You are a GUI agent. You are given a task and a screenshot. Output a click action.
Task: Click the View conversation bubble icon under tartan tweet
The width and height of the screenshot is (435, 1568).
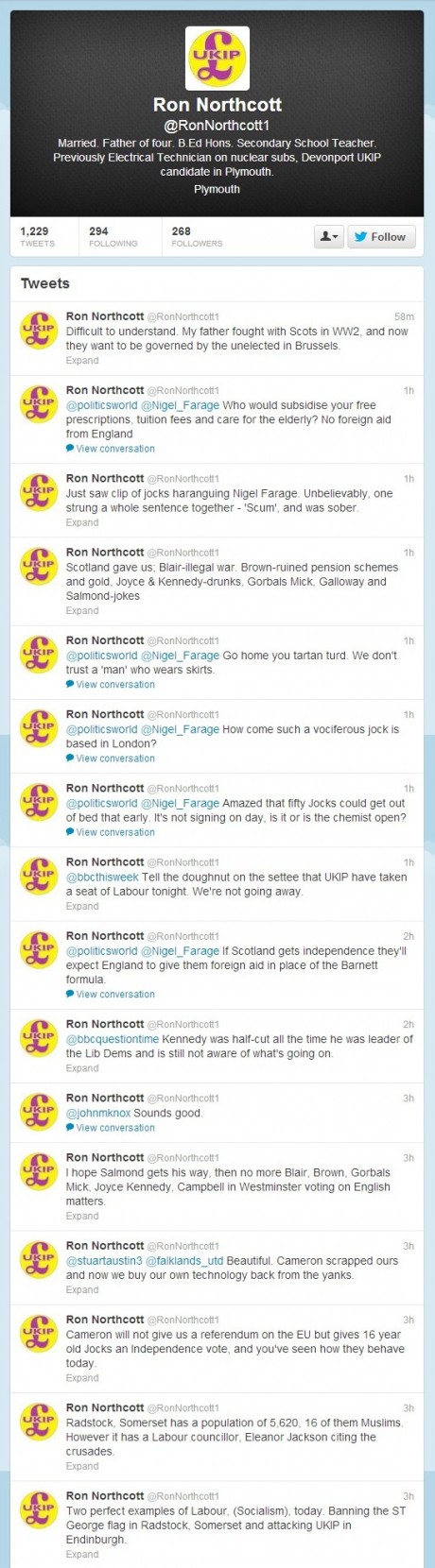coord(70,685)
